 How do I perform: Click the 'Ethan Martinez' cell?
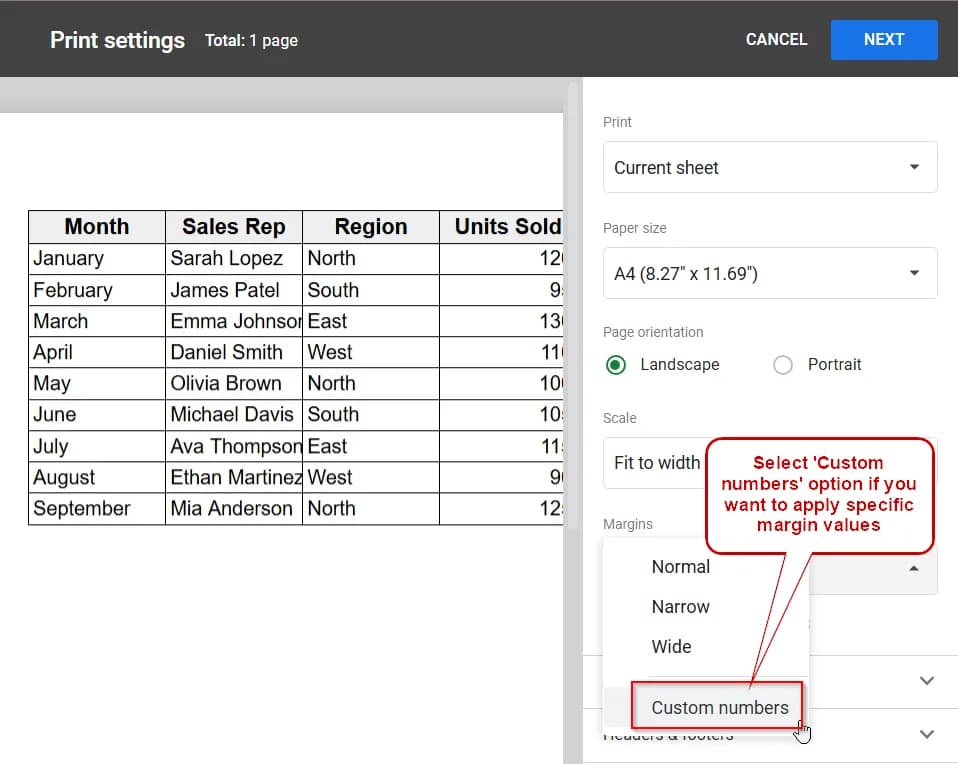pos(233,478)
